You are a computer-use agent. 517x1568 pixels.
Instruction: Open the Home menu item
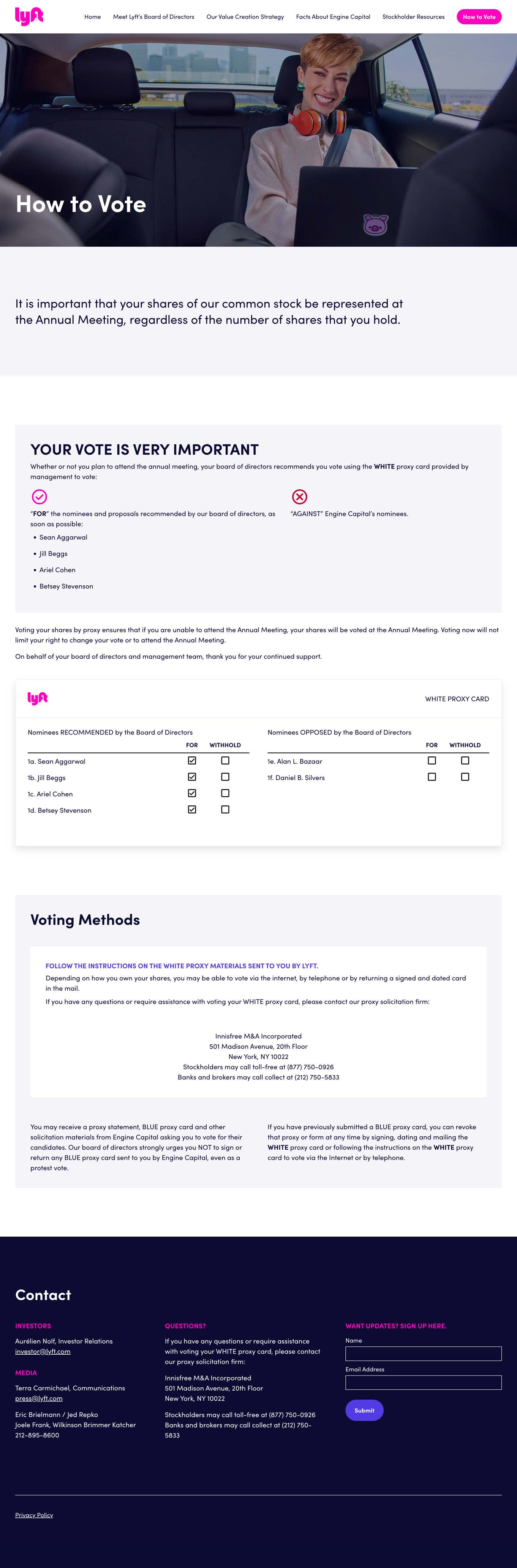click(x=93, y=17)
